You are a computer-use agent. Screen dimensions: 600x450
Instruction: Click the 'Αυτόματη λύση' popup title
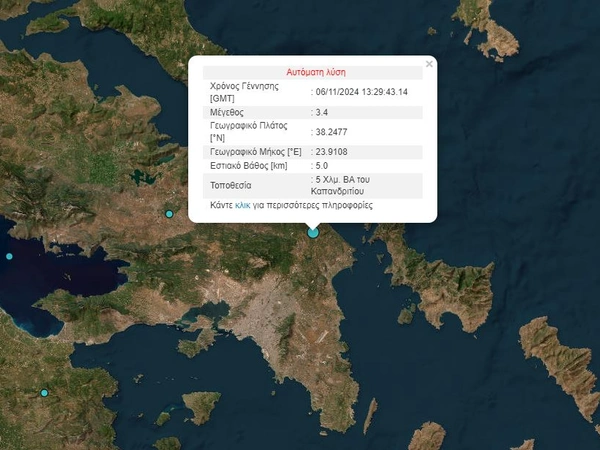pos(313,73)
